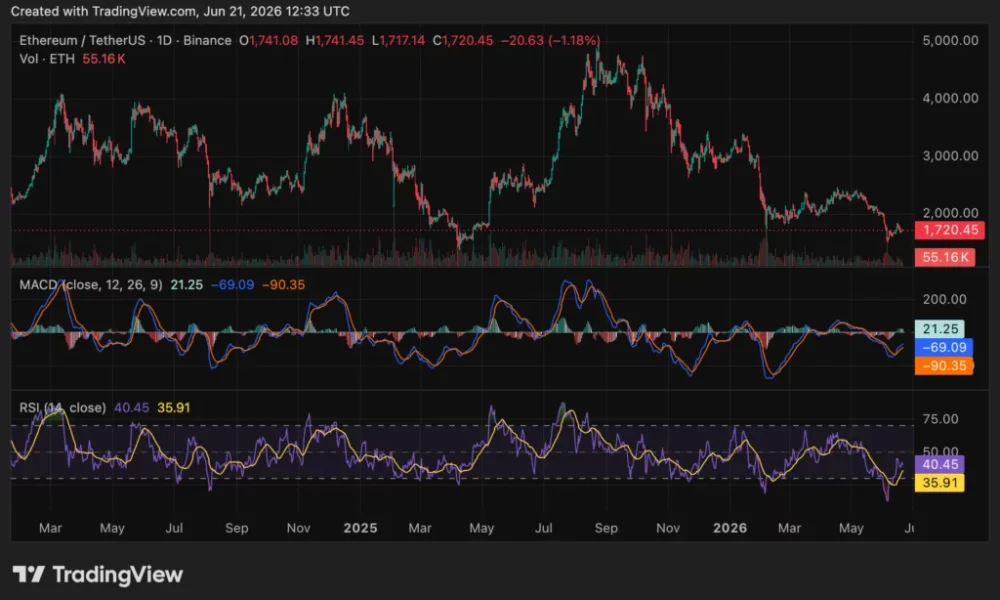Click the 21.25 MACD histogram value tag
This screenshot has height=600, width=1000.
[x=939, y=329]
